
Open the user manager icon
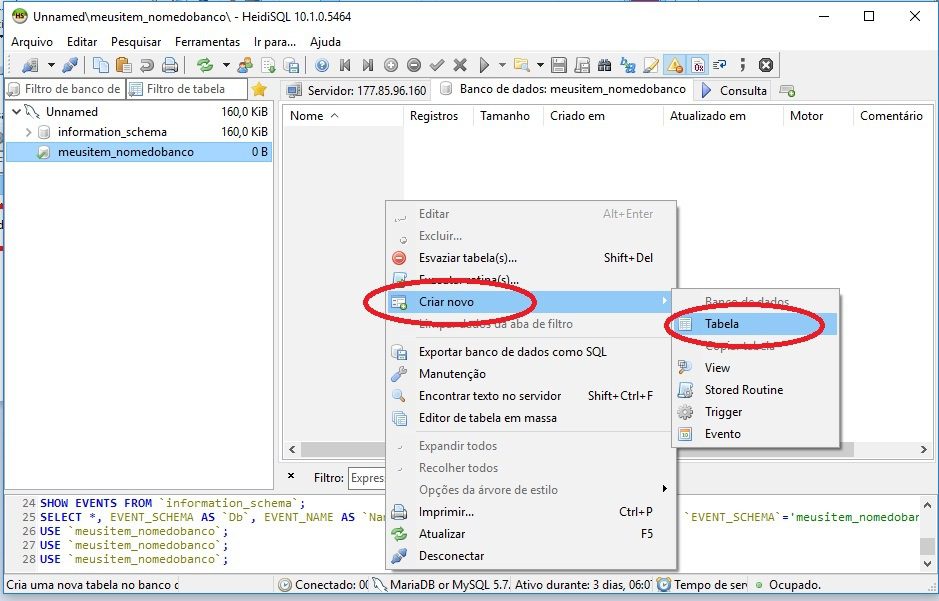(x=244, y=65)
